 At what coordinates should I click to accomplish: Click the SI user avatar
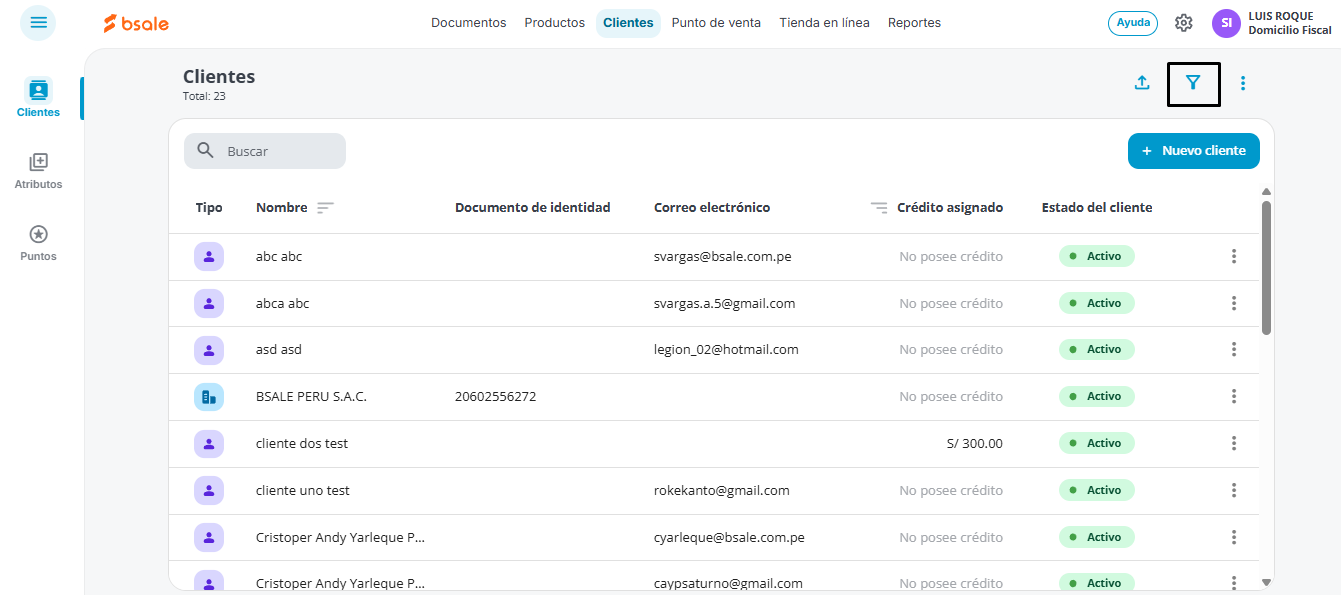(x=1226, y=23)
